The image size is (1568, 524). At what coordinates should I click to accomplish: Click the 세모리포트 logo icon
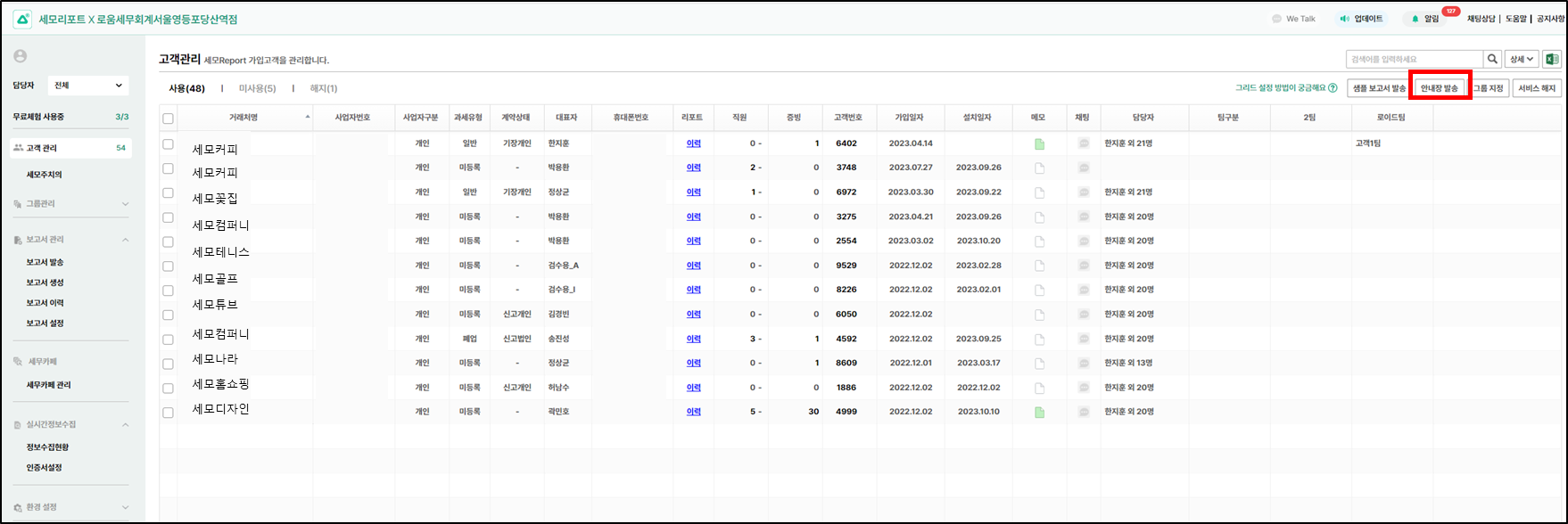pyautogui.click(x=22, y=19)
